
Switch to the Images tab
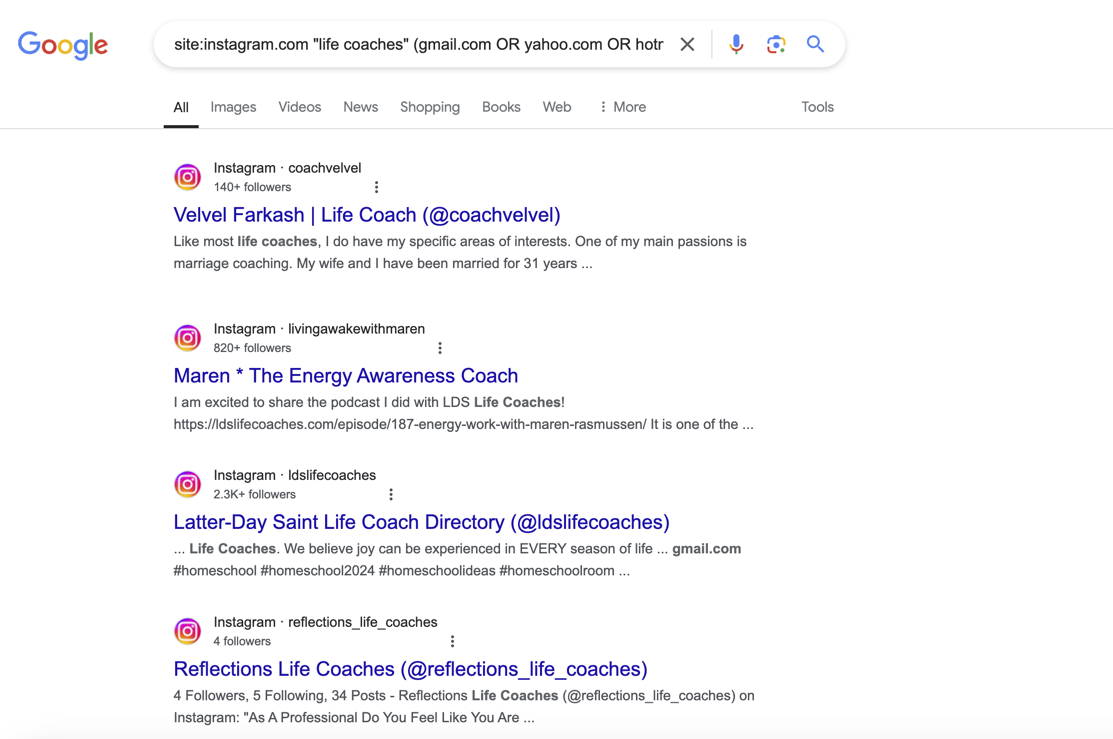pos(232,106)
